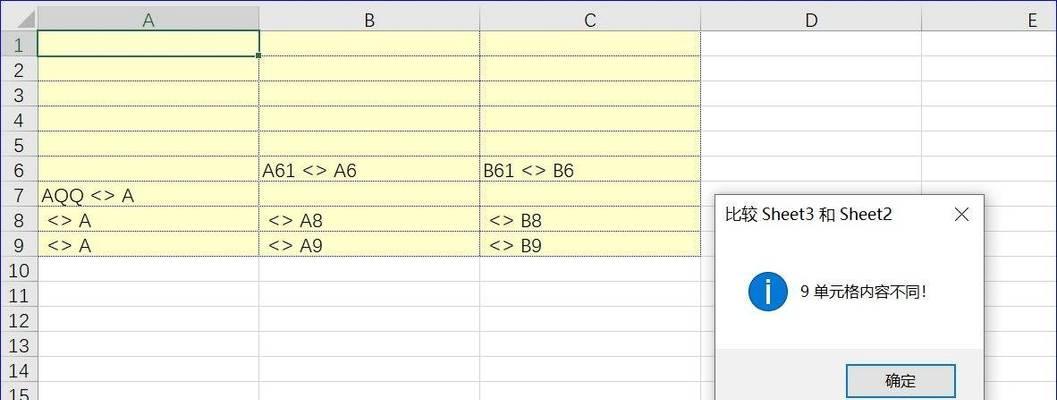The image size is (1057, 400).
Task: Click cell containing A61 <> A6
Action: tap(369, 170)
